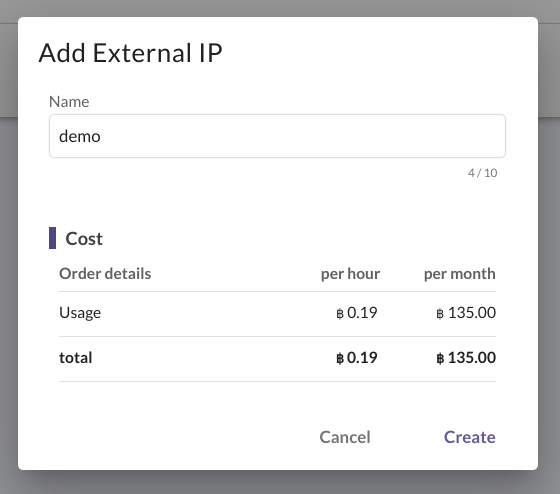
Task: Click the purple bar marker beside Cost
Action: click(x=52, y=238)
